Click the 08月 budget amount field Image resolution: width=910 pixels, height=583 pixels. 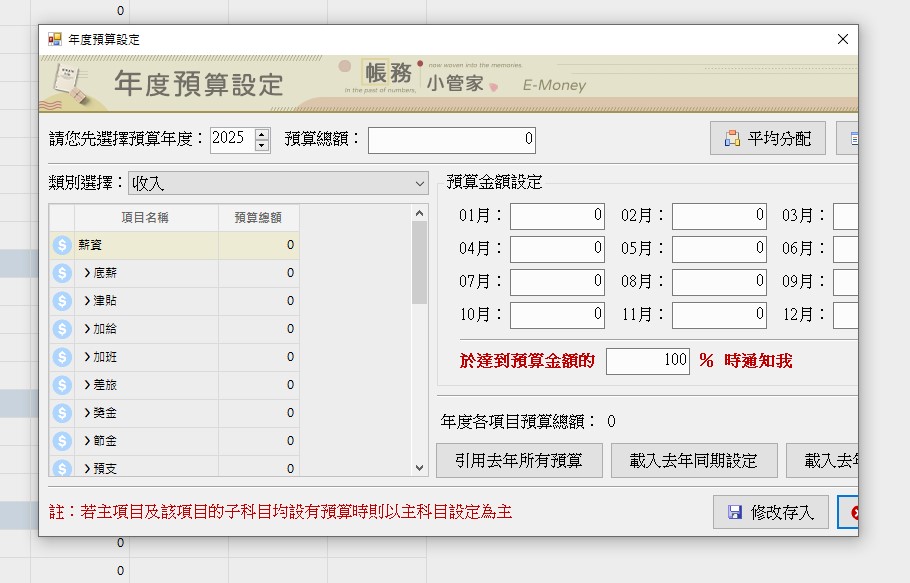(x=719, y=283)
